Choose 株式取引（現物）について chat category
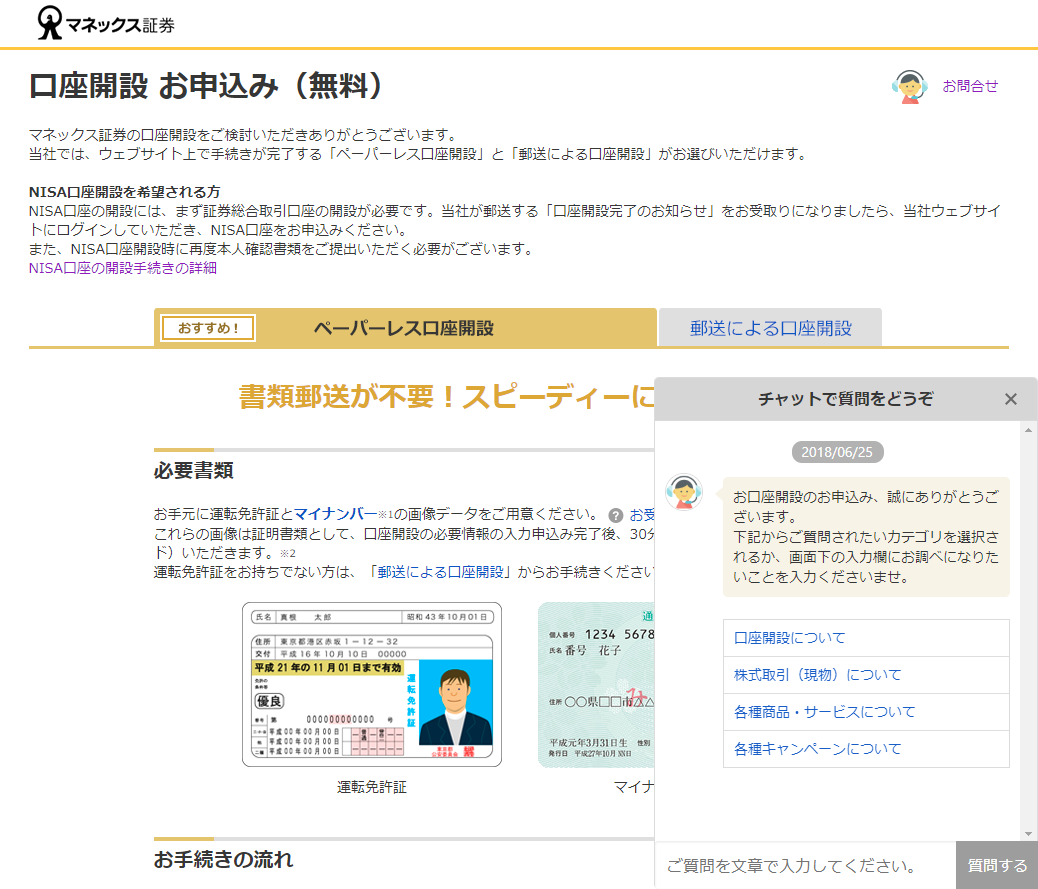 (x=866, y=675)
